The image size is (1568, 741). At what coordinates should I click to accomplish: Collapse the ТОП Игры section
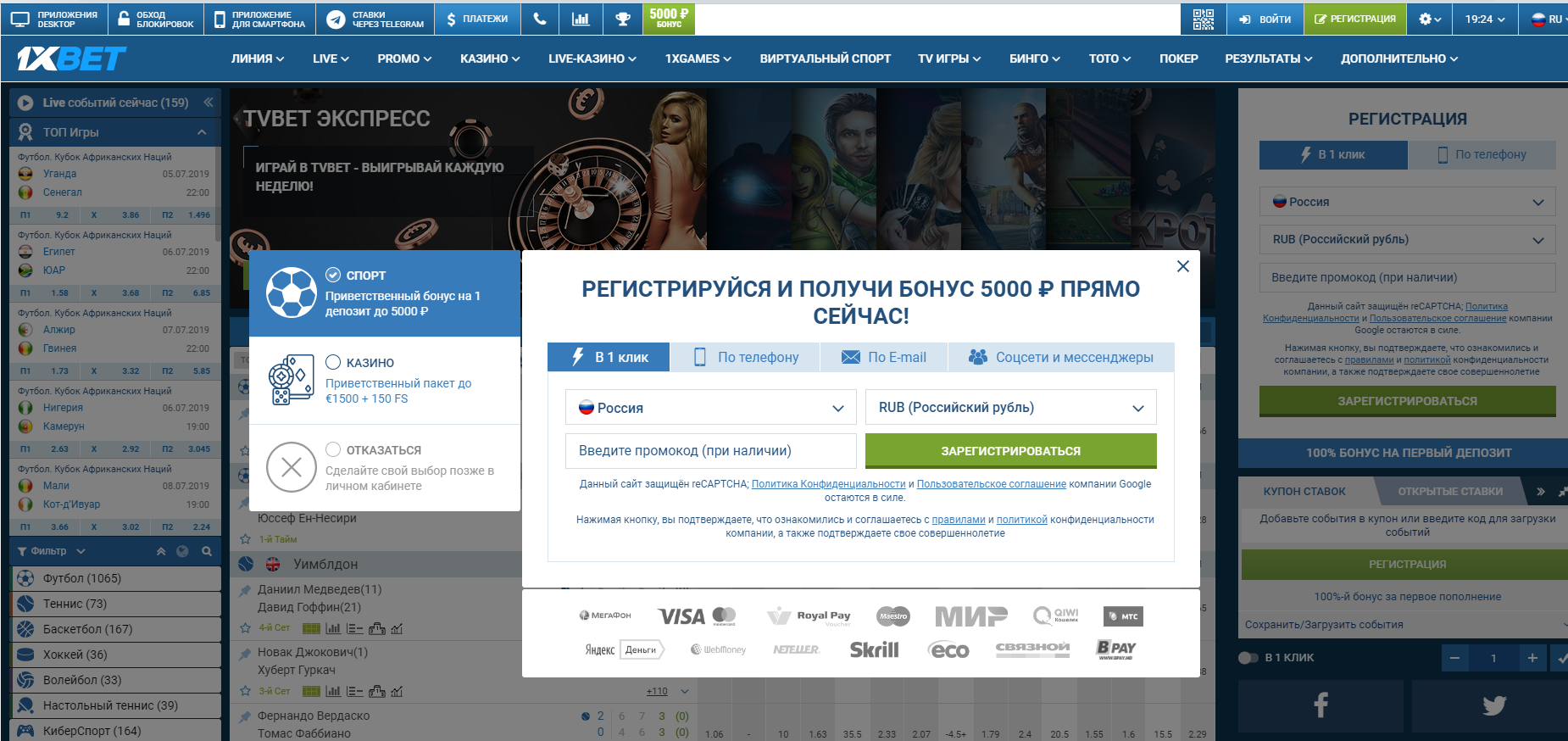(202, 132)
